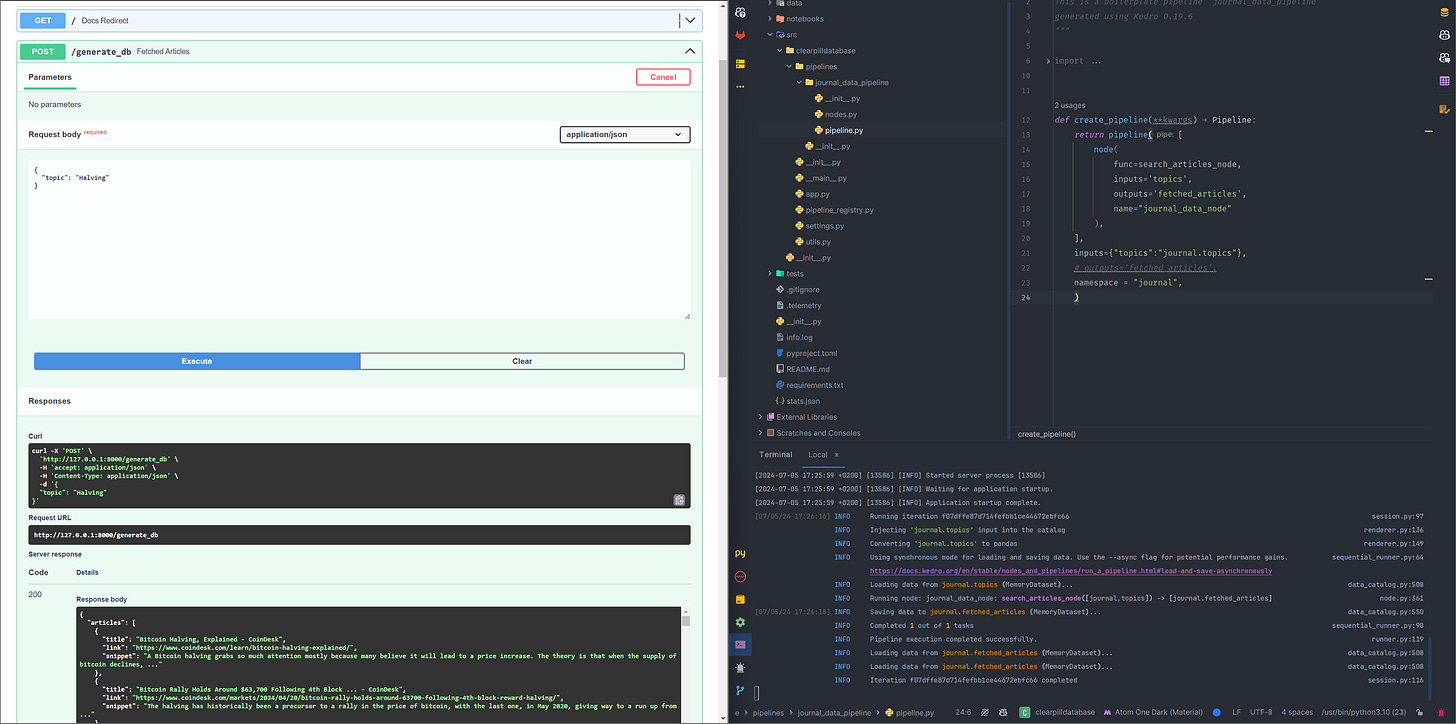Expand the GET Docs Redirect endpoint
Screen dimensions: 1456x724
[690, 20]
